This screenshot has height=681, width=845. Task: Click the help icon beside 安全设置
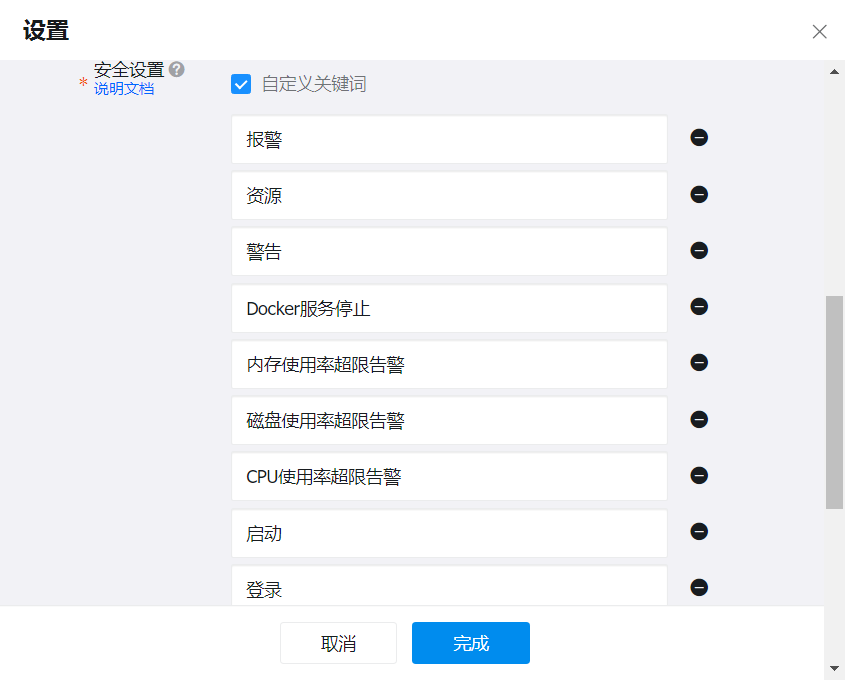pyautogui.click(x=177, y=69)
